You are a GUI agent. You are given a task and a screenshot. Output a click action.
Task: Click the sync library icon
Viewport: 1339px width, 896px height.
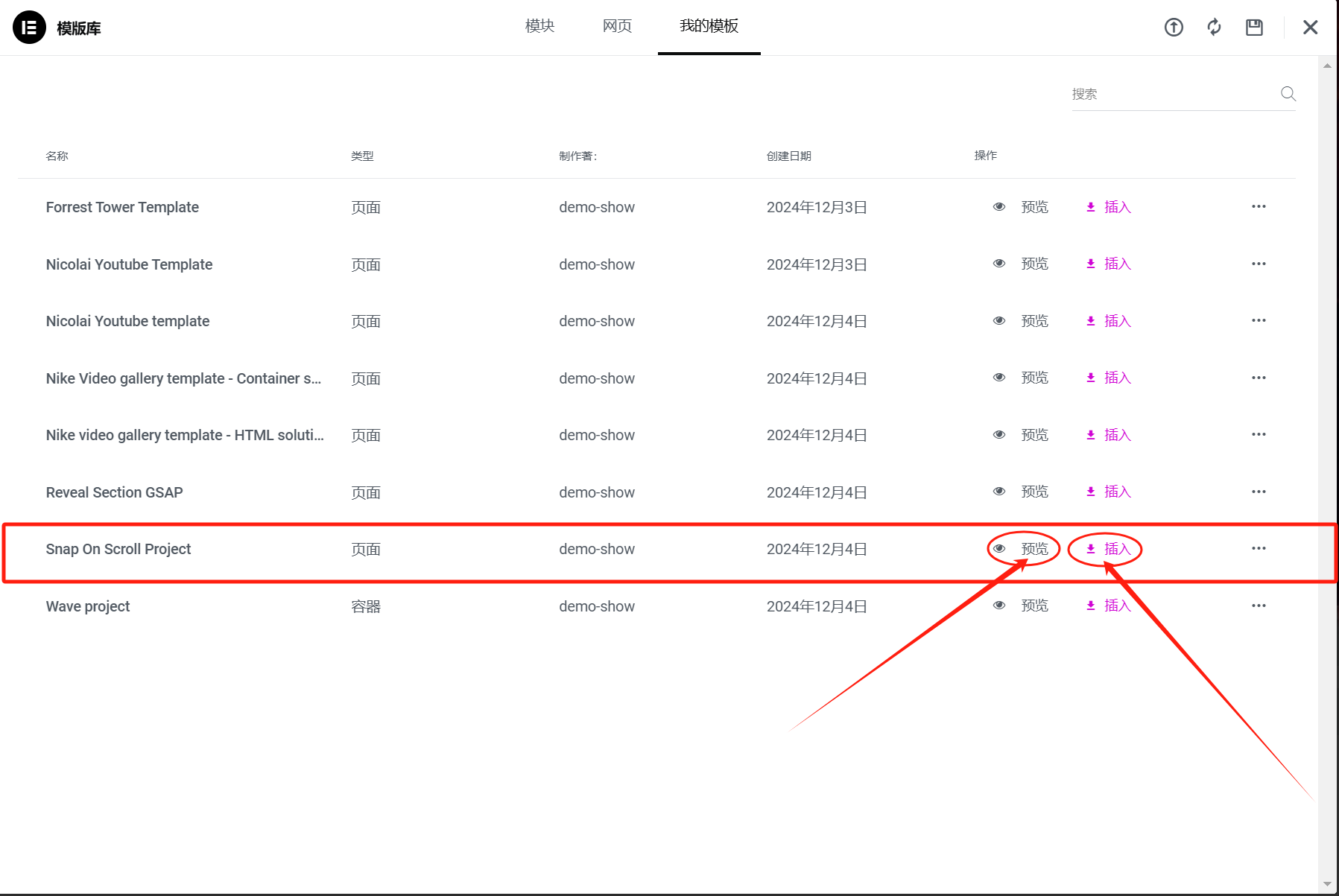[1214, 27]
